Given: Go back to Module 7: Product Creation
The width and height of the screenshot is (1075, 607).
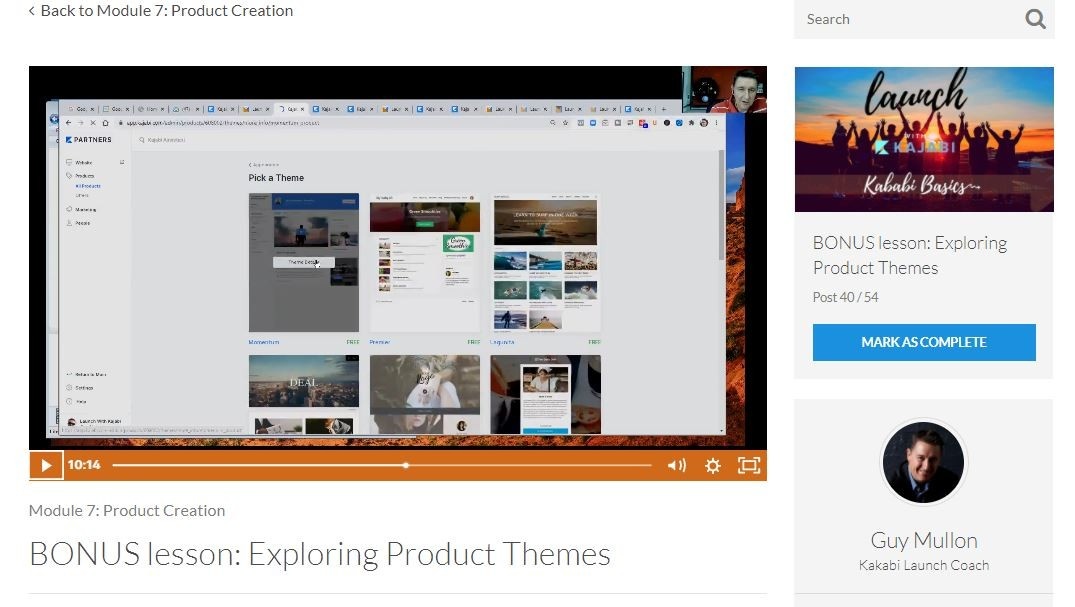Looking at the screenshot, I should (160, 11).
